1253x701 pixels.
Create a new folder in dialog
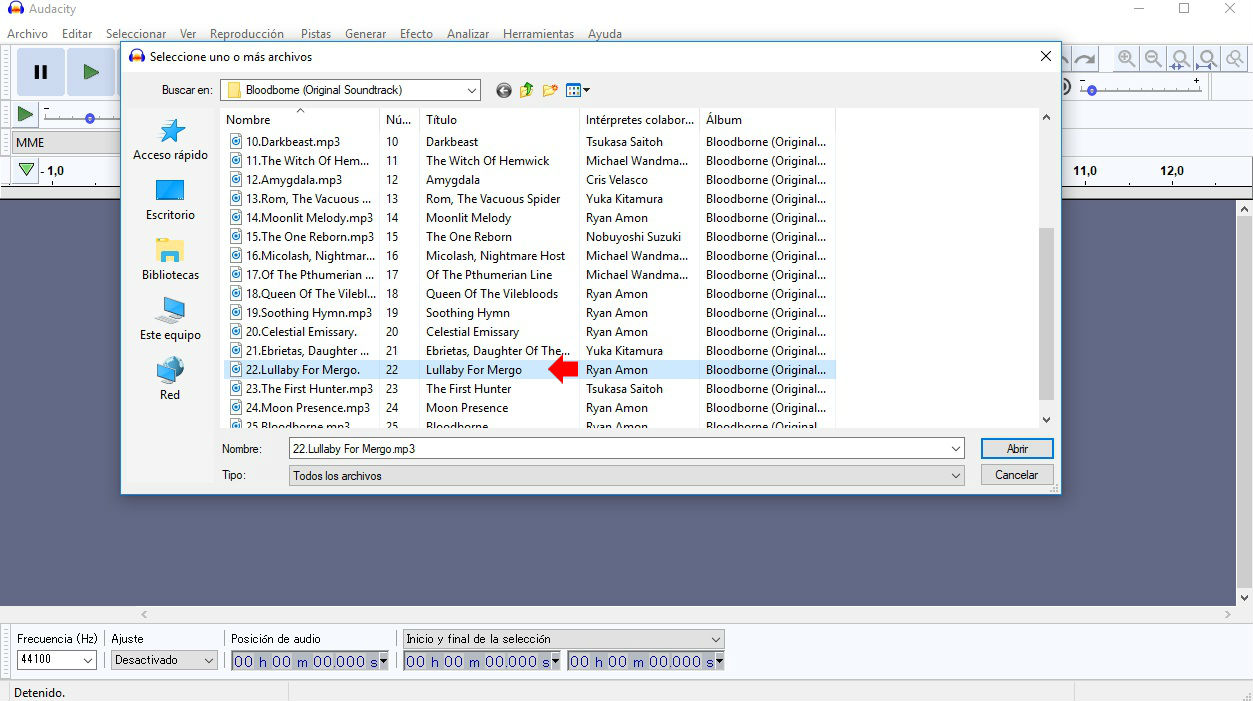point(550,90)
